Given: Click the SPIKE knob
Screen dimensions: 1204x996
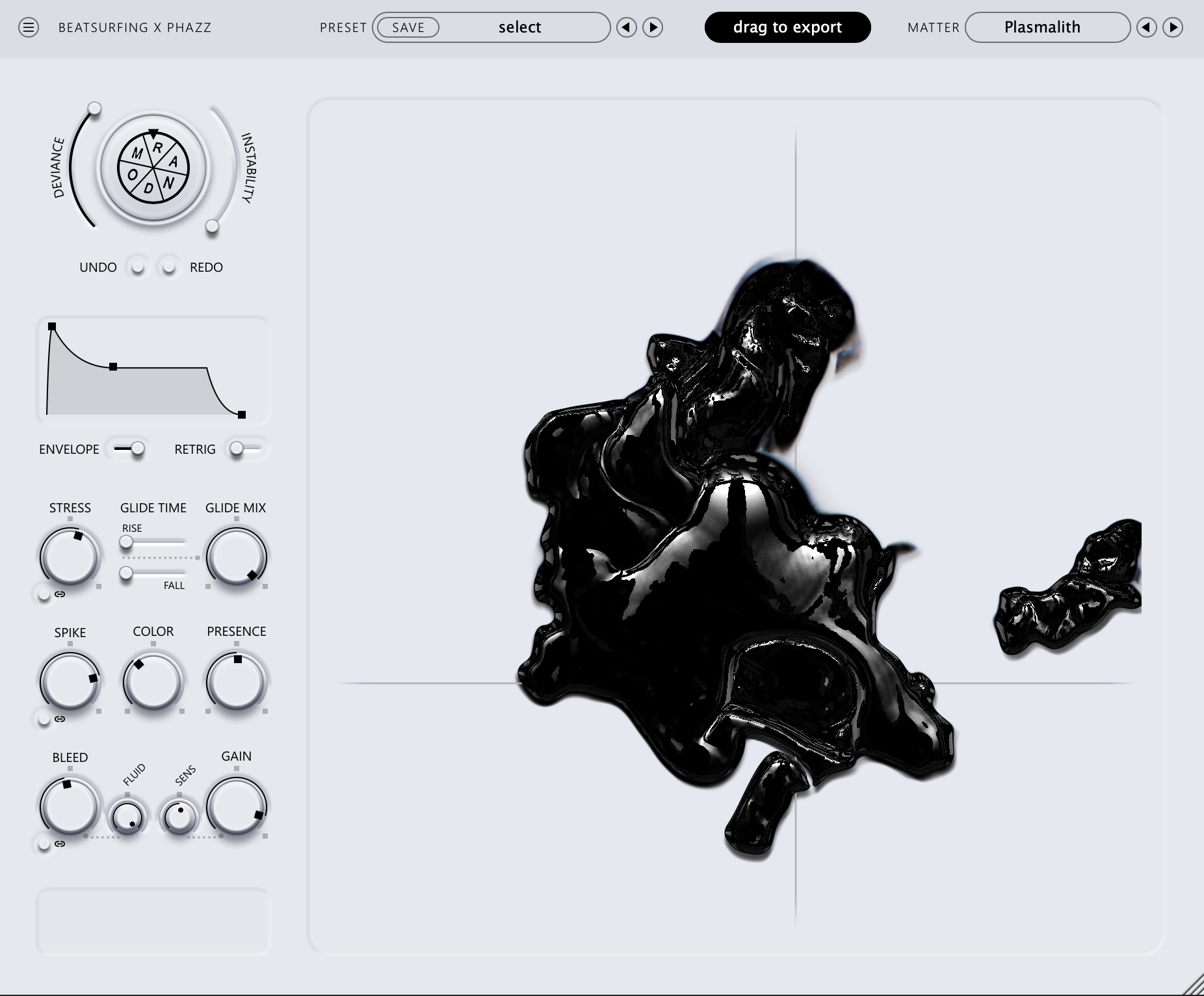Looking at the screenshot, I should pos(70,682).
